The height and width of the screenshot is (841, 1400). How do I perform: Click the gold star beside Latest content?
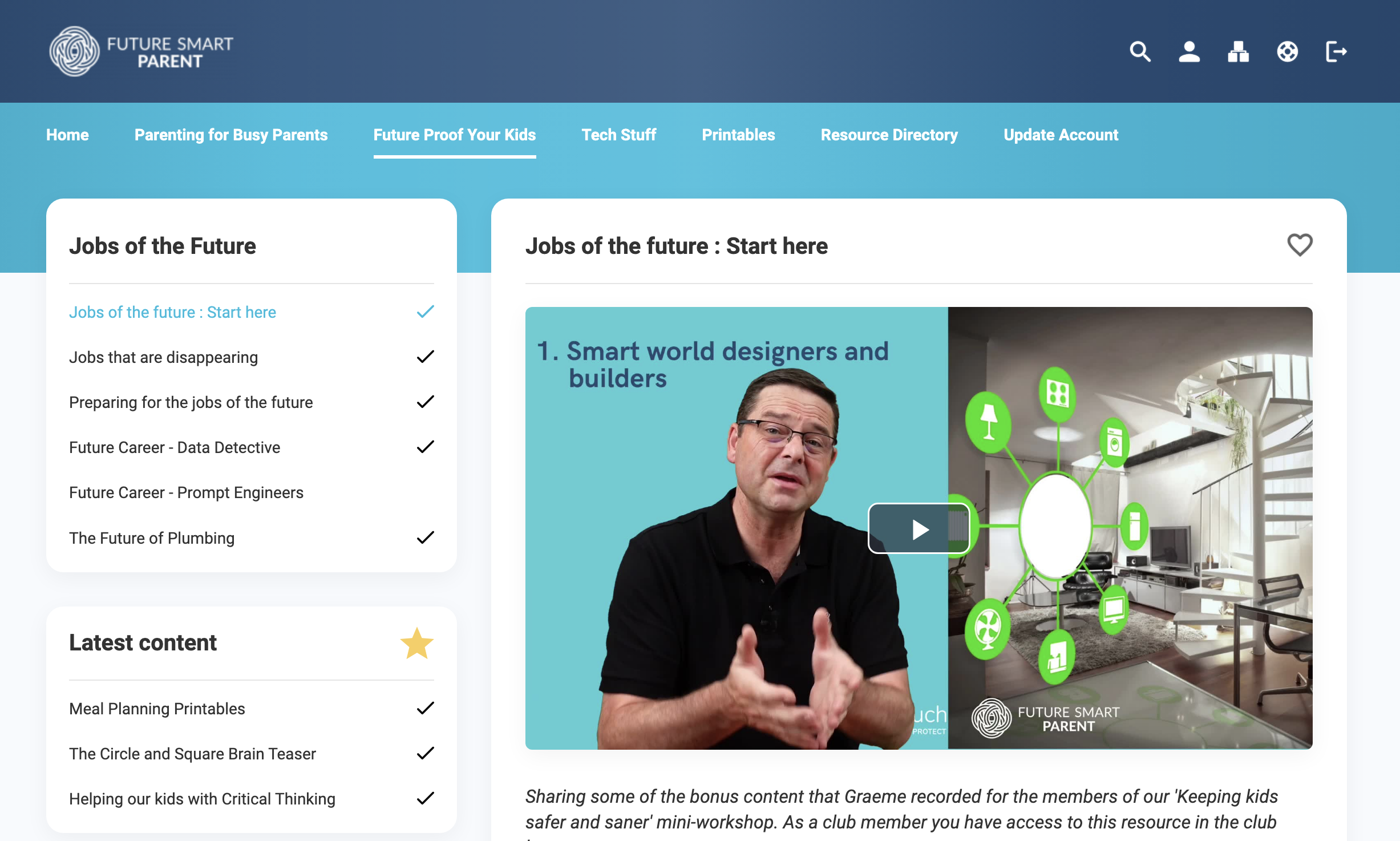[417, 643]
